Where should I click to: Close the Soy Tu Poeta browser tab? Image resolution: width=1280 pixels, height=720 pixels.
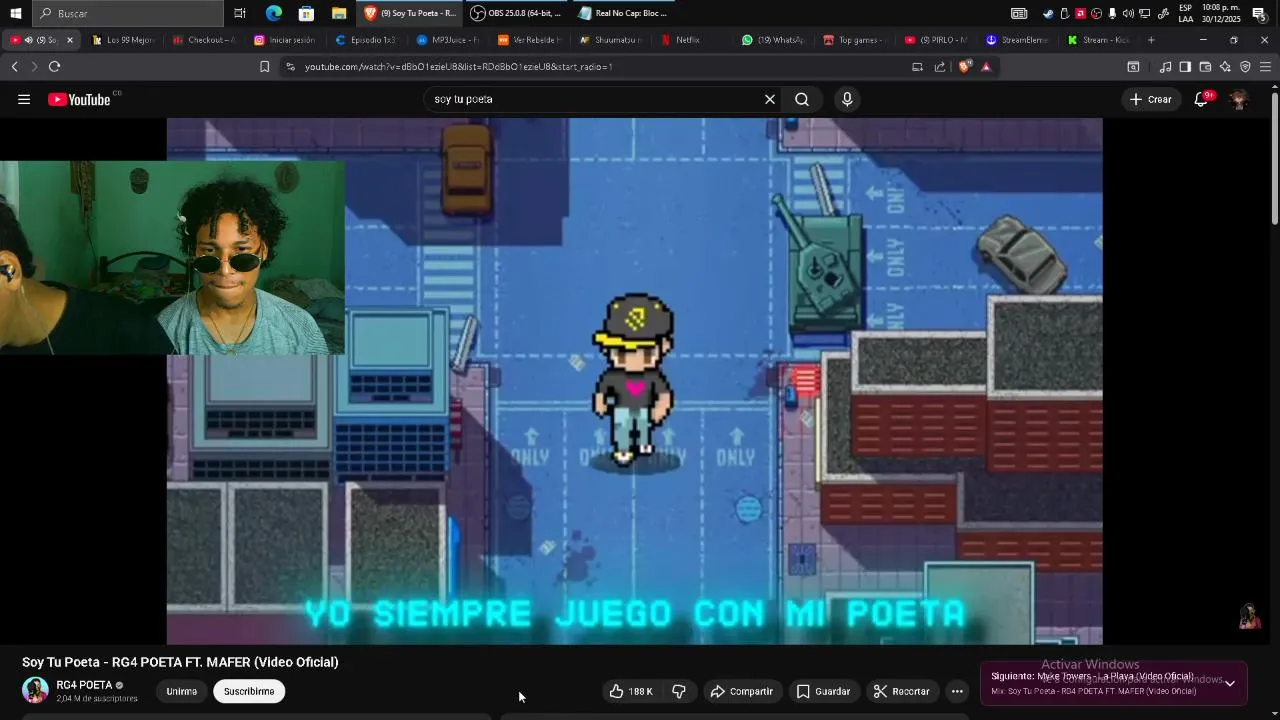pyautogui.click(x=69, y=40)
